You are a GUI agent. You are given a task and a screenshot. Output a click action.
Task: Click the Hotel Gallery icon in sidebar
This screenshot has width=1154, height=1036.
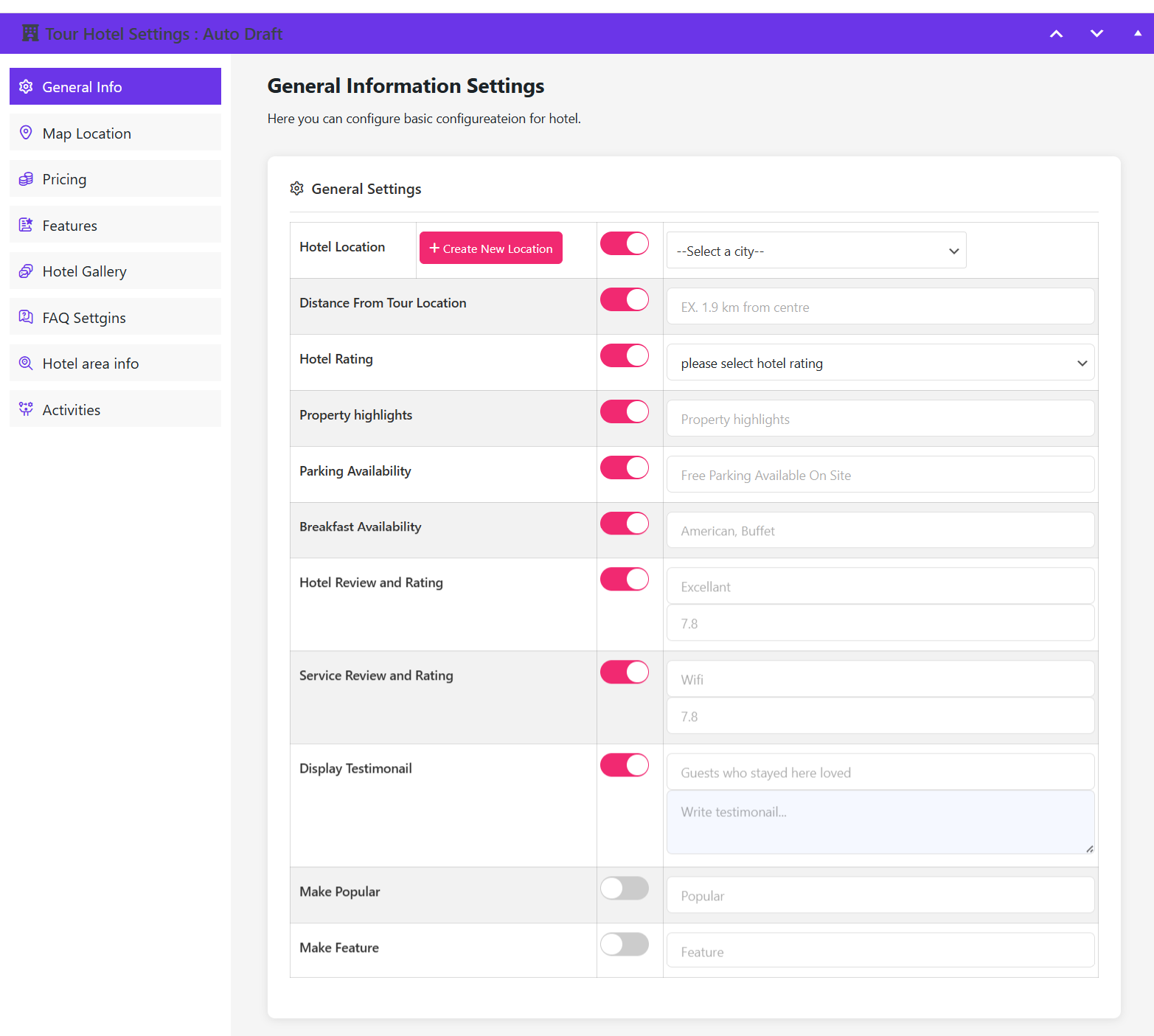[x=26, y=271]
